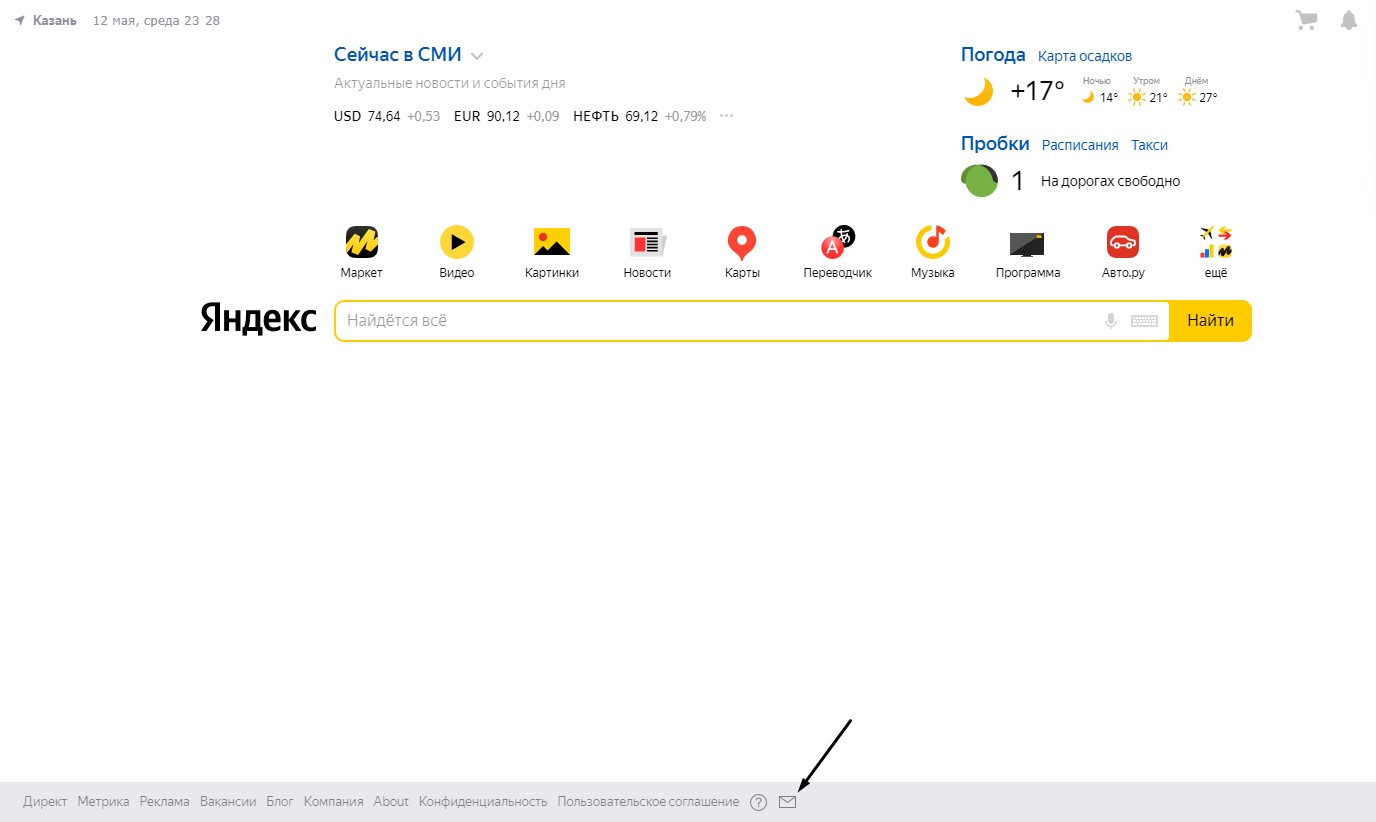Click the Актуальные новости и события дня text

tap(450, 83)
